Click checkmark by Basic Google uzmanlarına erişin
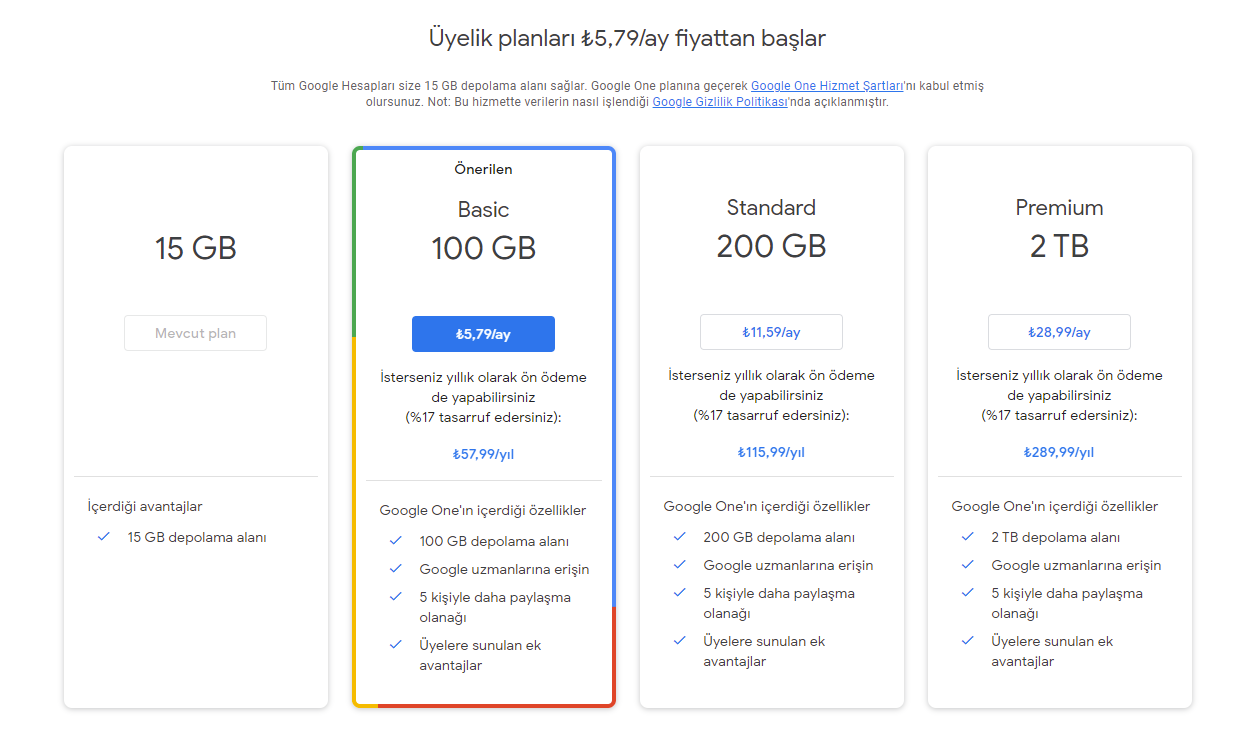Screen dimensions: 1256x753 [395, 569]
